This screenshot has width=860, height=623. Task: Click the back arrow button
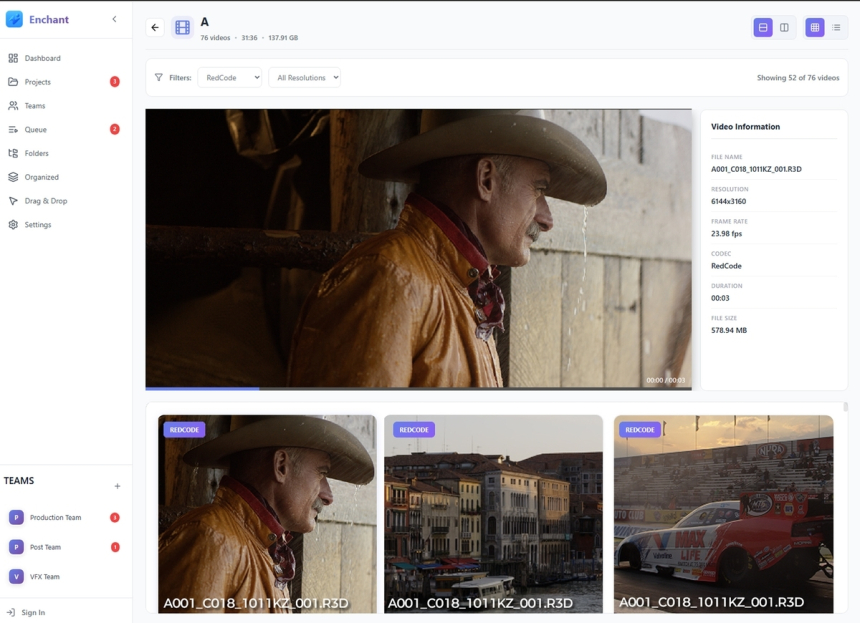point(155,28)
